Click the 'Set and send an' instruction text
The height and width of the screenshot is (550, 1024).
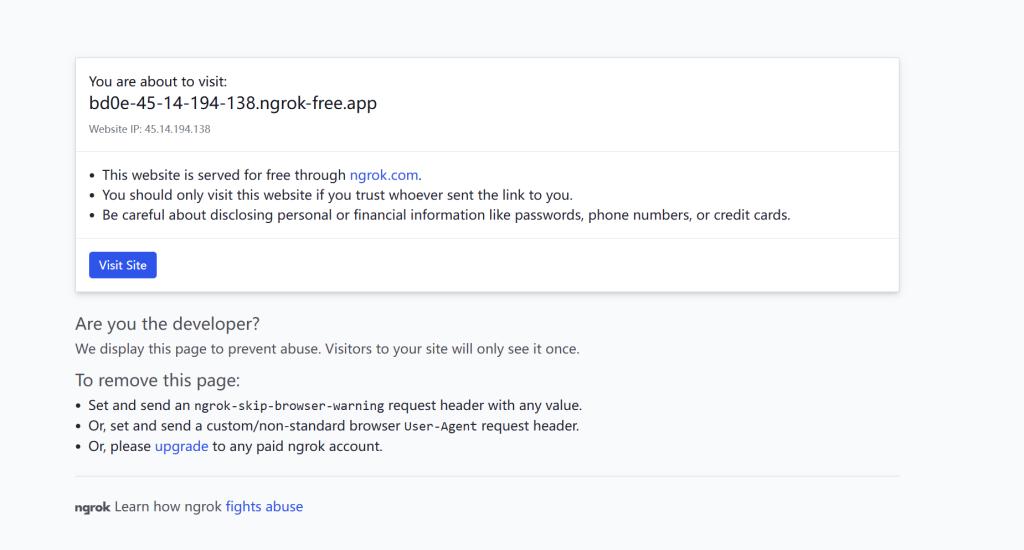[x=140, y=406]
